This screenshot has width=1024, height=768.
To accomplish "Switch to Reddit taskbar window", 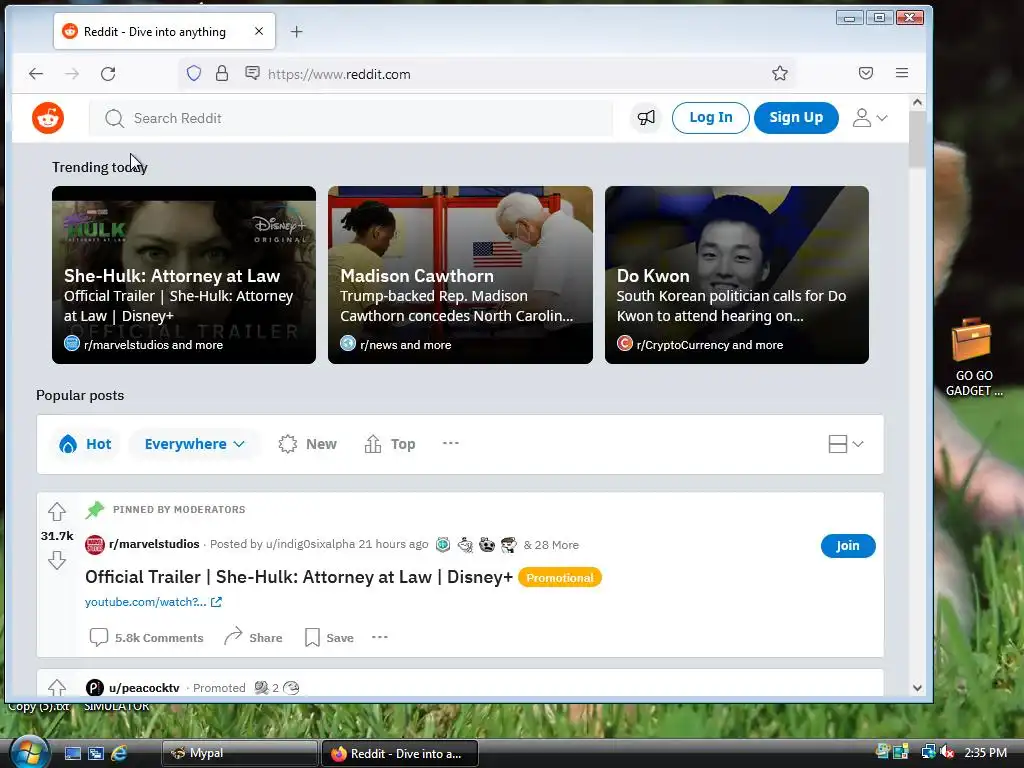I will click(x=400, y=753).
